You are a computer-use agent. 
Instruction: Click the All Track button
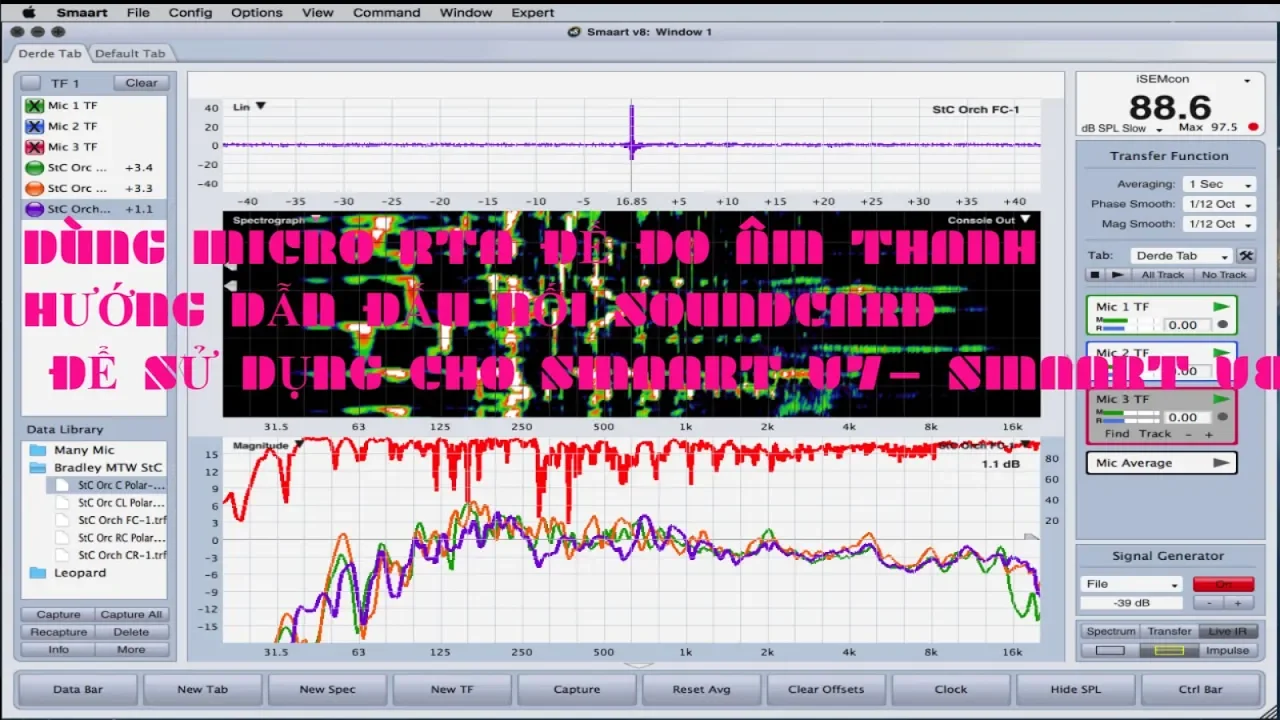(x=1163, y=275)
